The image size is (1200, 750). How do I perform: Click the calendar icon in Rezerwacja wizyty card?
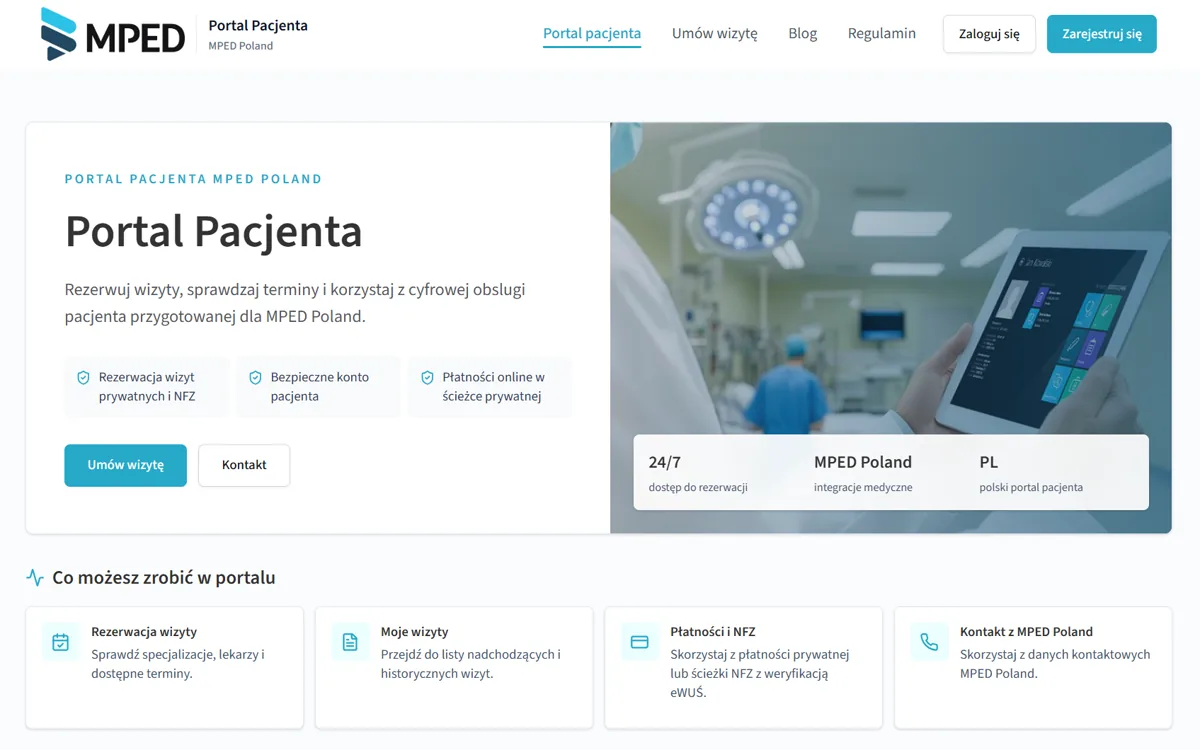61,642
